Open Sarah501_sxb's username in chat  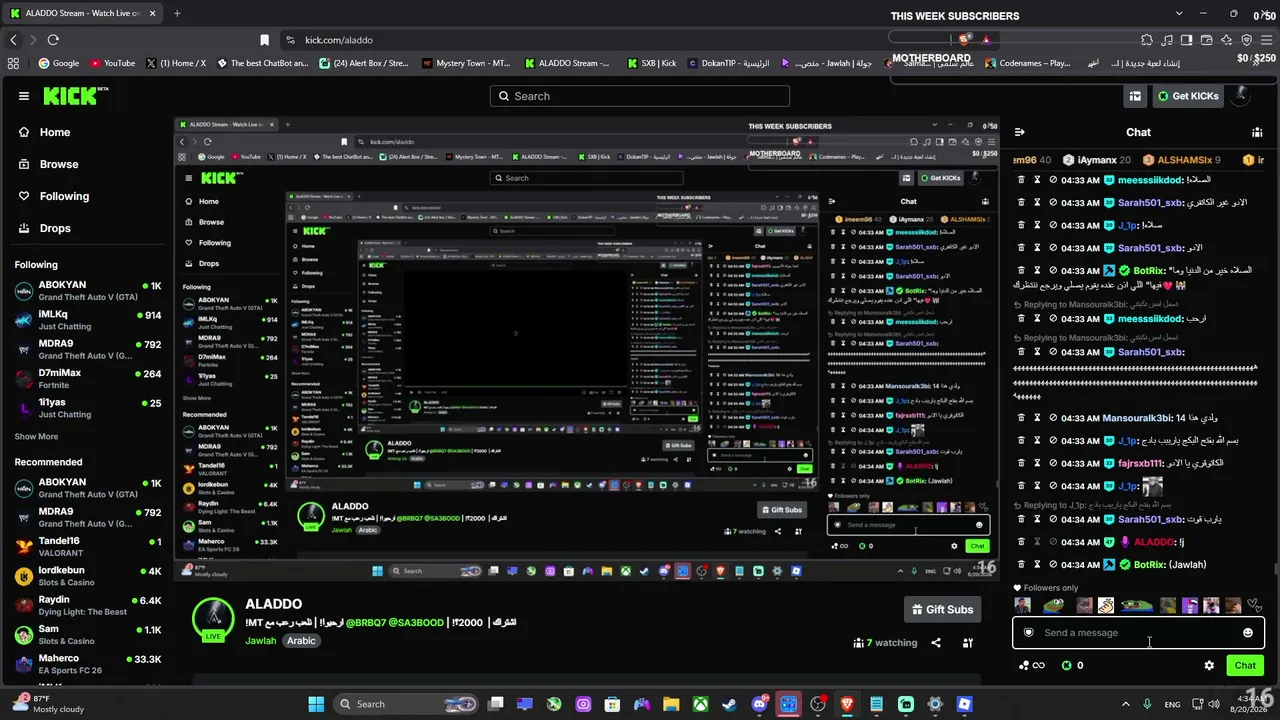(x=1151, y=202)
